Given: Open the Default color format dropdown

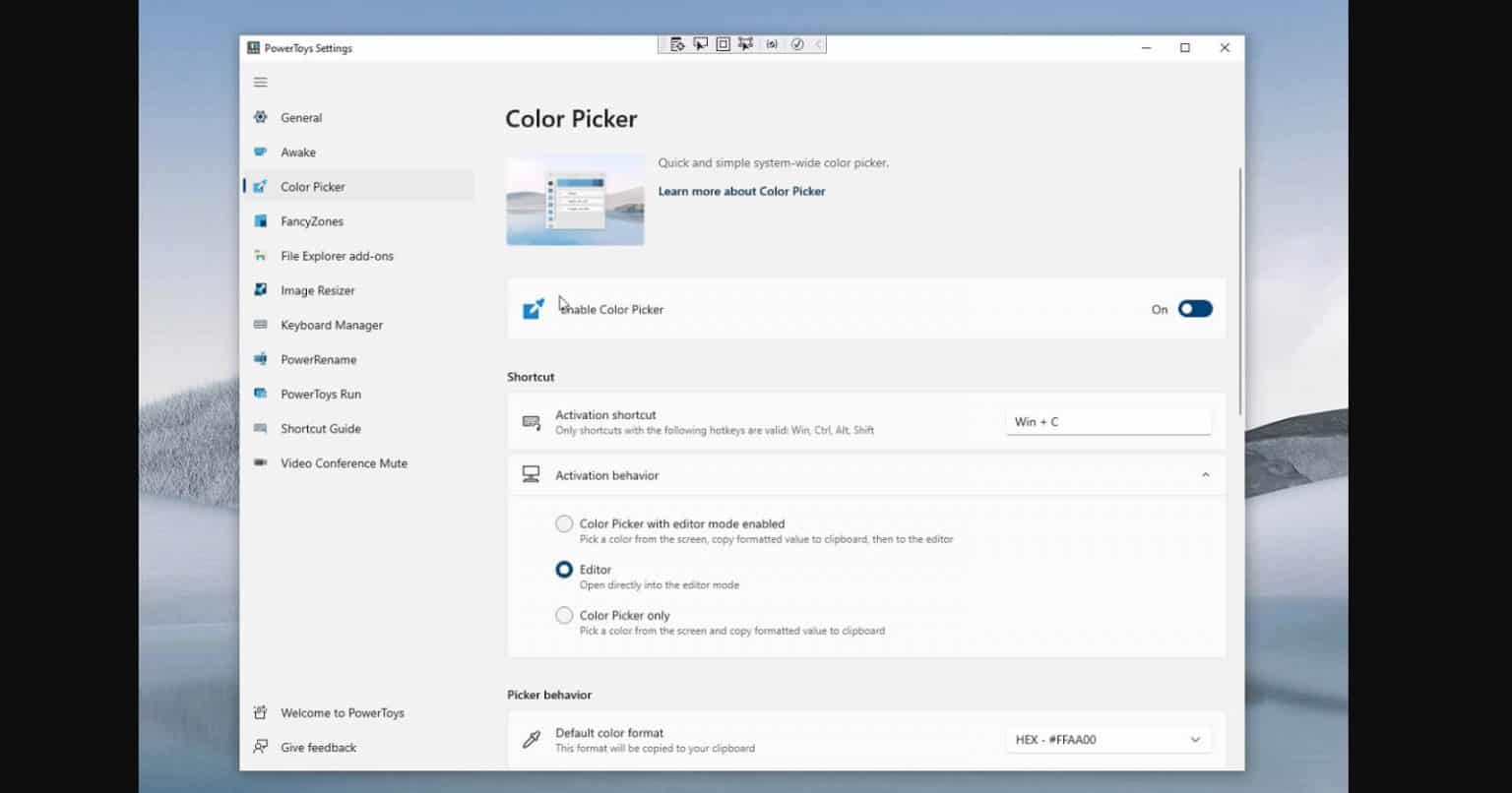Looking at the screenshot, I should pyautogui.click(x=1107, y=740).
